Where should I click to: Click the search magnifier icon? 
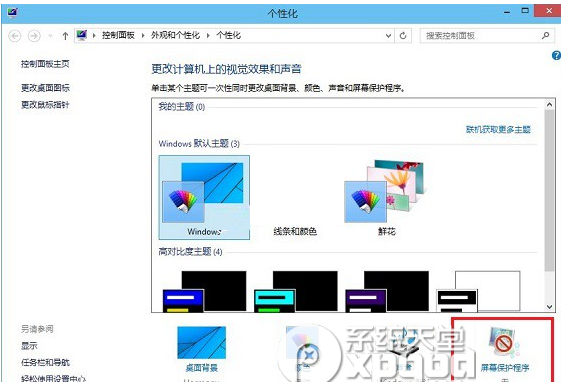(x=545, y=36)
